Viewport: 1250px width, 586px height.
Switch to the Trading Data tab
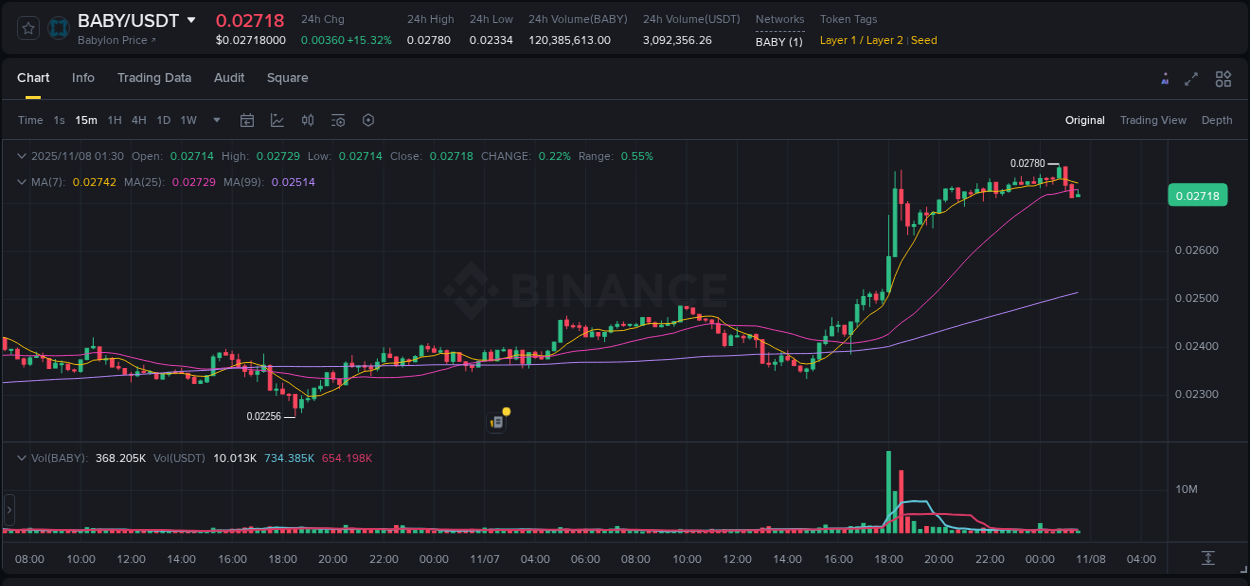click(154, 78)
